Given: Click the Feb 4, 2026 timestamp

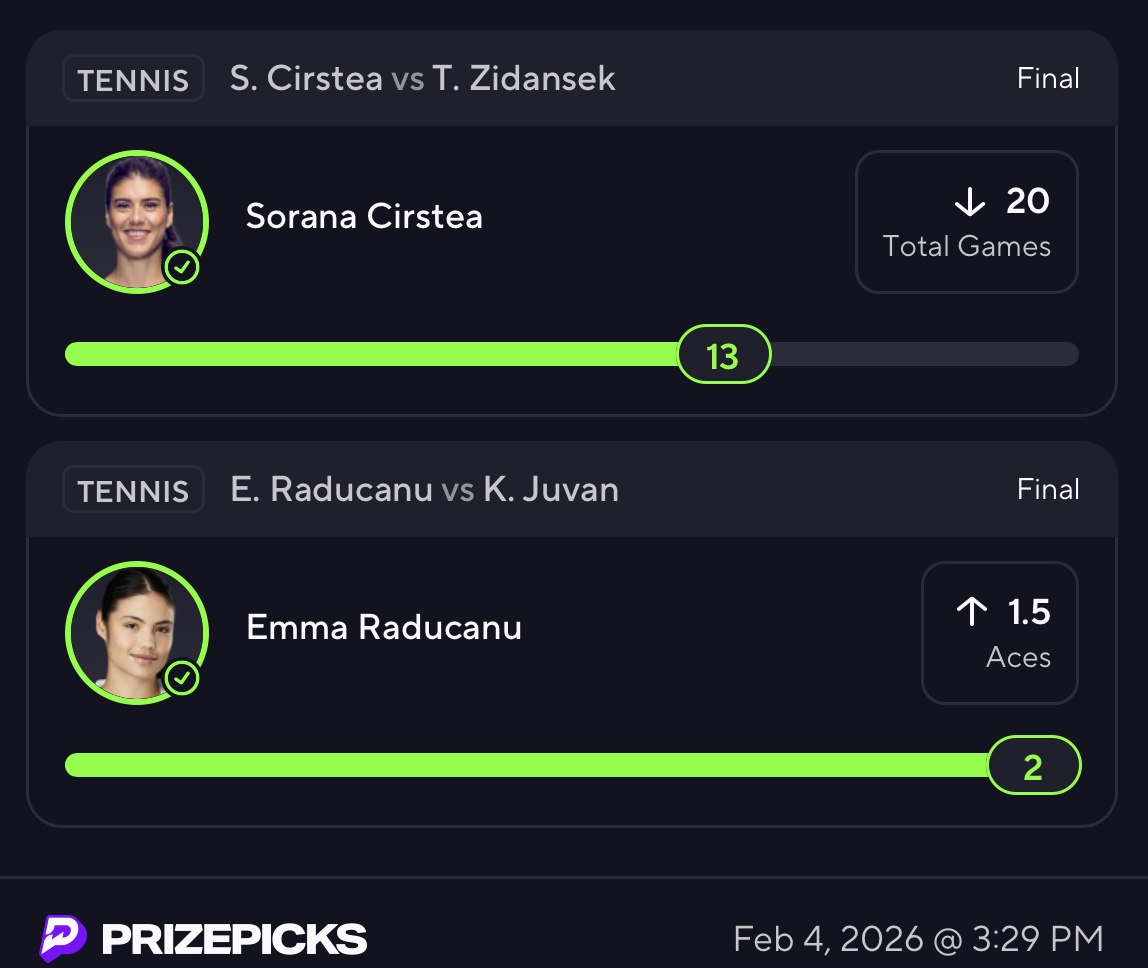Looking at the screenshot, I should click(x=917, y=939).
